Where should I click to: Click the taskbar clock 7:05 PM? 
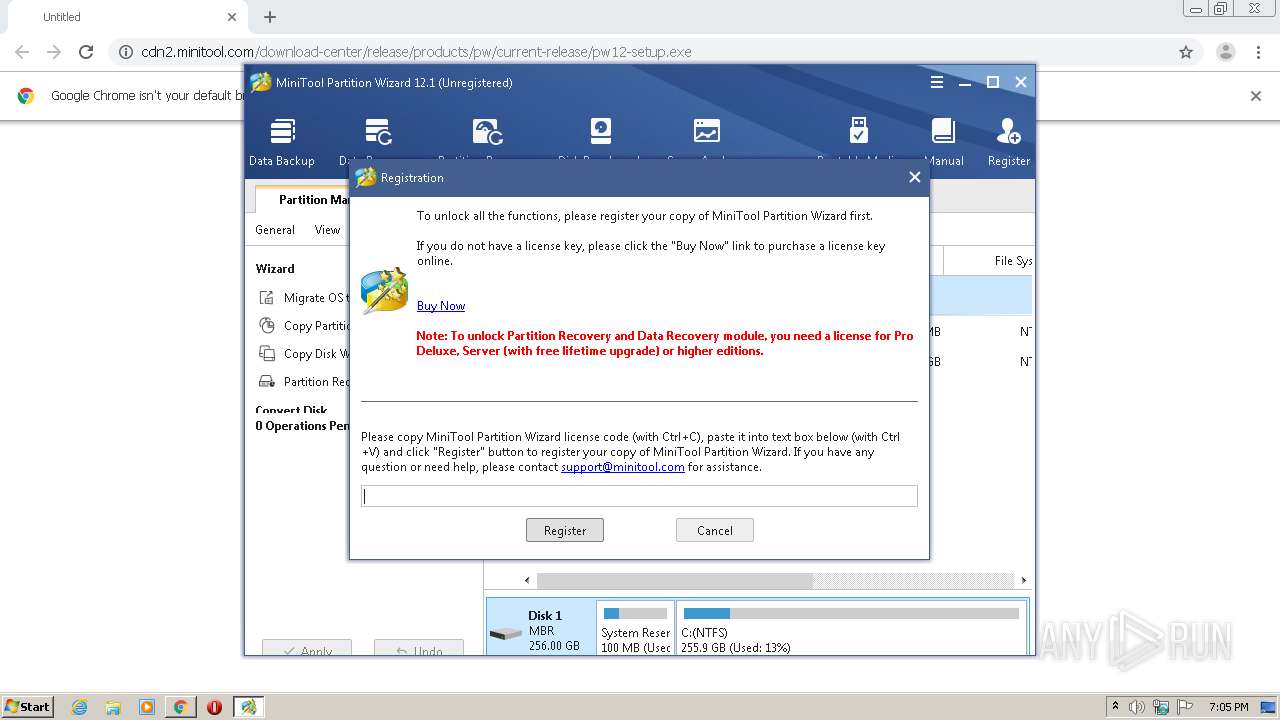tap(1228, 707)
